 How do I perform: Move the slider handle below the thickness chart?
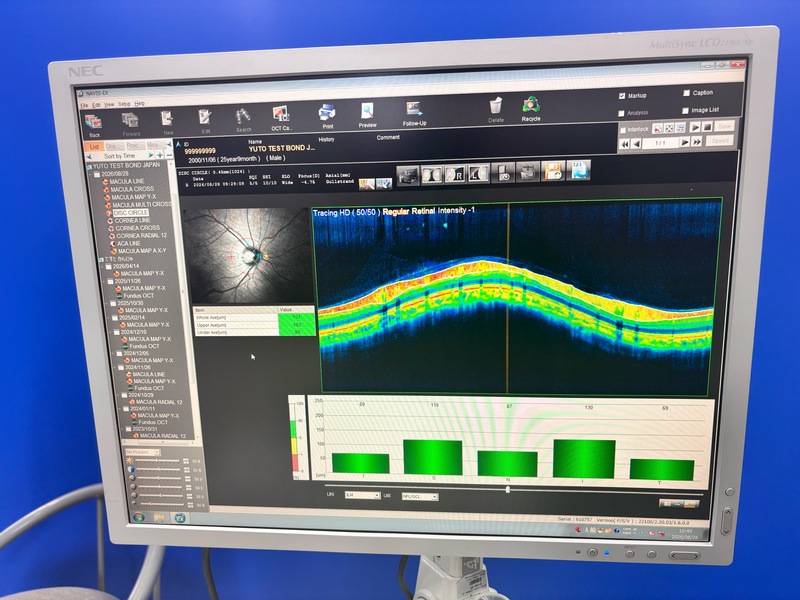pyautogui.click(x=507, y=489)
